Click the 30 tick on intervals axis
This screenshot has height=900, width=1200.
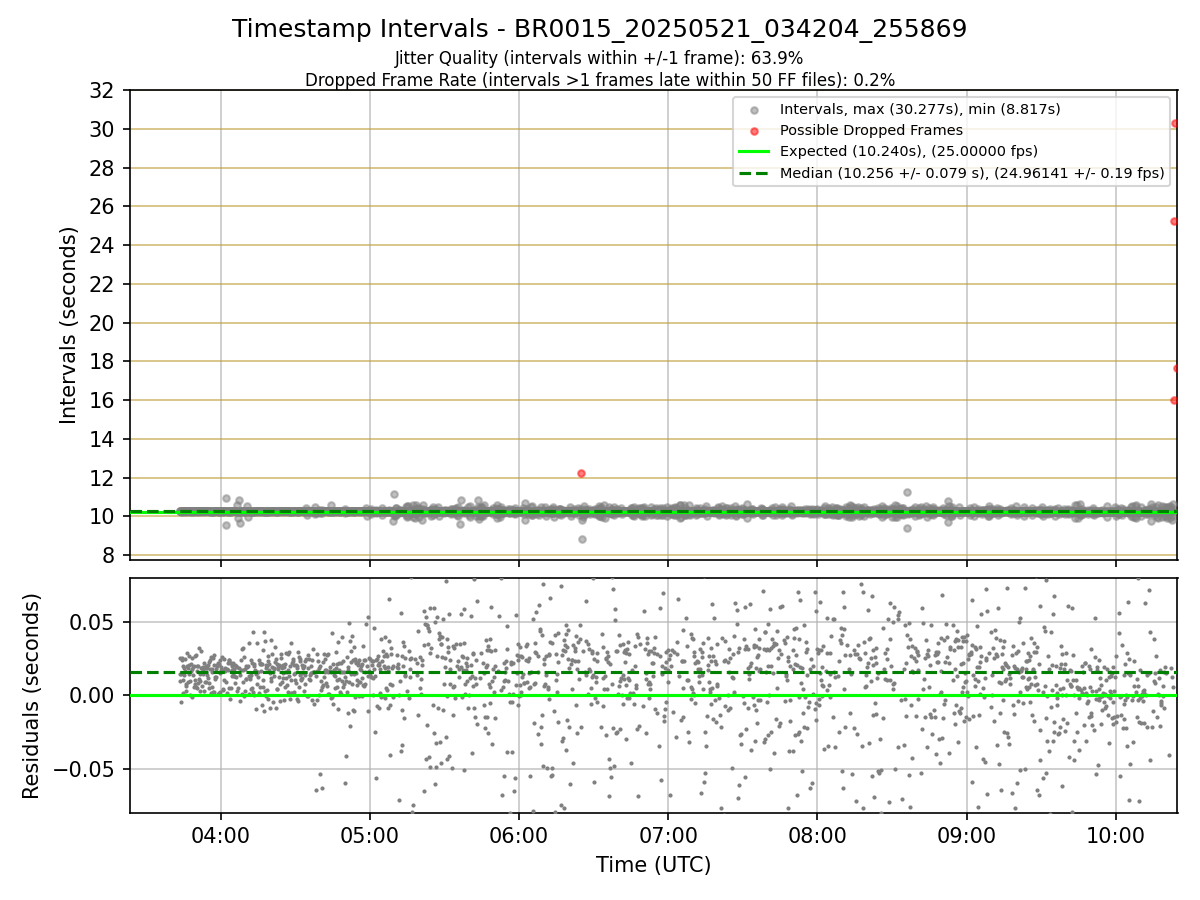point(101,129)
